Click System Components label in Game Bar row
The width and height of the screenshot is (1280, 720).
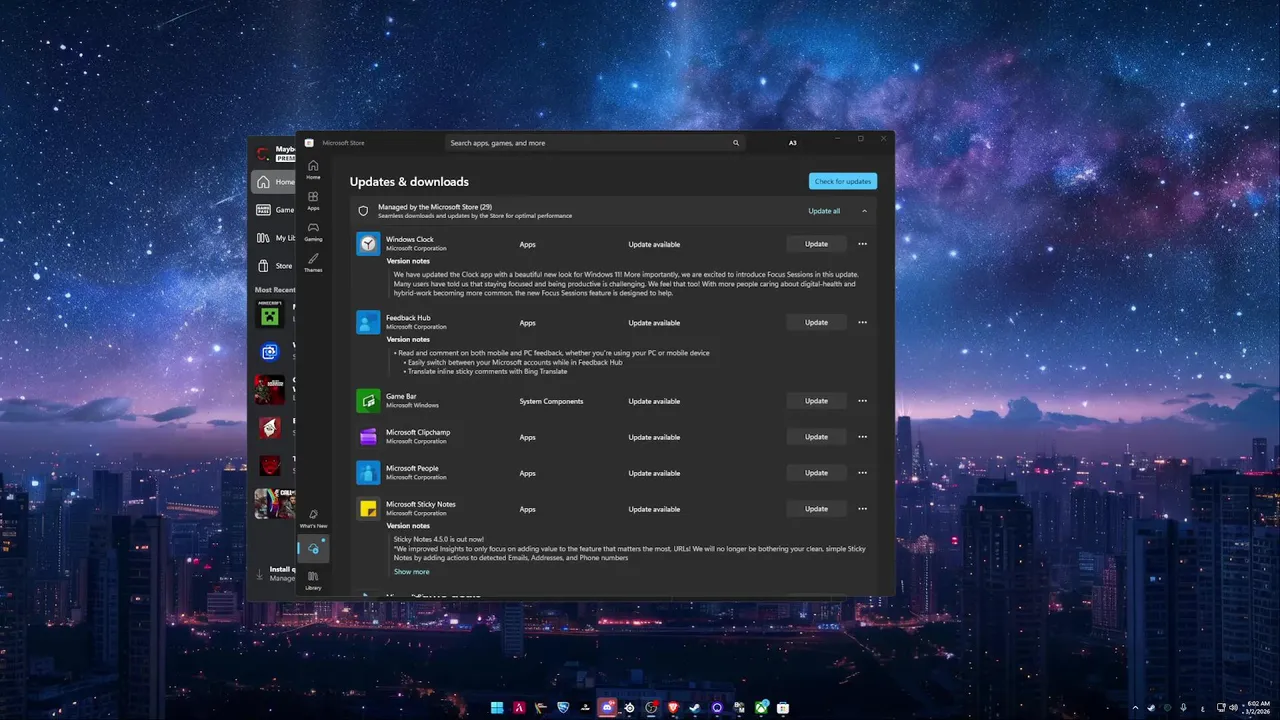pos(551,401)
